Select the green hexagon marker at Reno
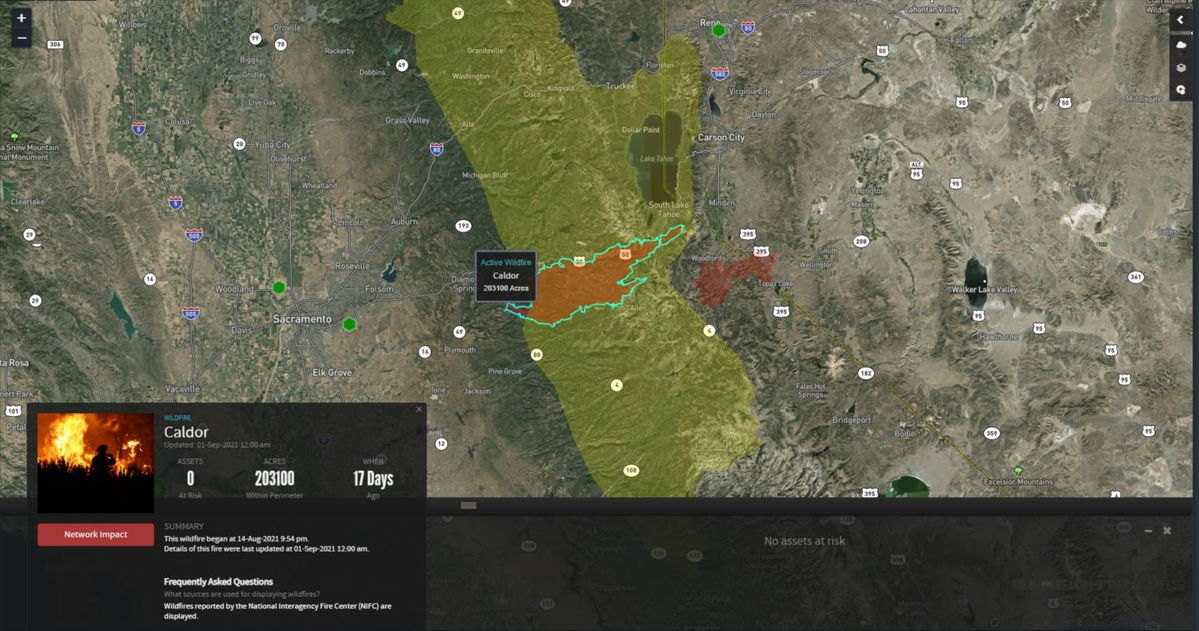1199x631 pixels. tap(719, 31)
